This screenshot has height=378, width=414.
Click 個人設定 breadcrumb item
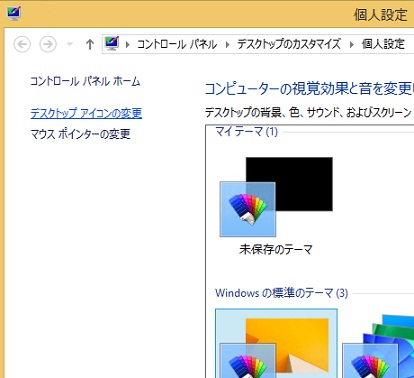[x=383, y=44]
